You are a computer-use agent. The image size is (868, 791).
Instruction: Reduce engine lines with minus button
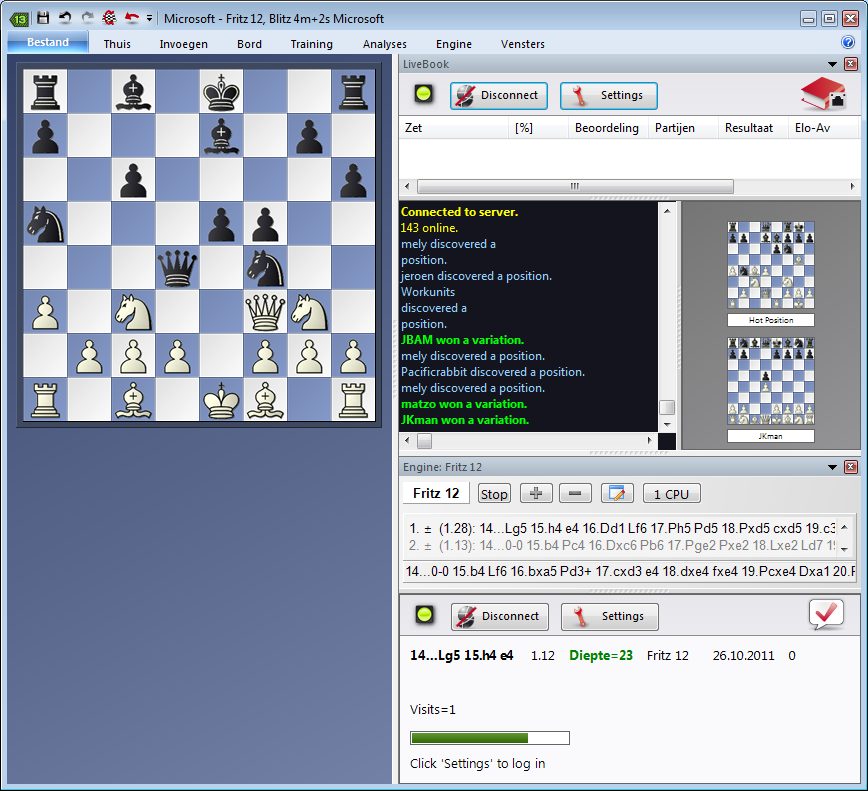tap(574, 493)
